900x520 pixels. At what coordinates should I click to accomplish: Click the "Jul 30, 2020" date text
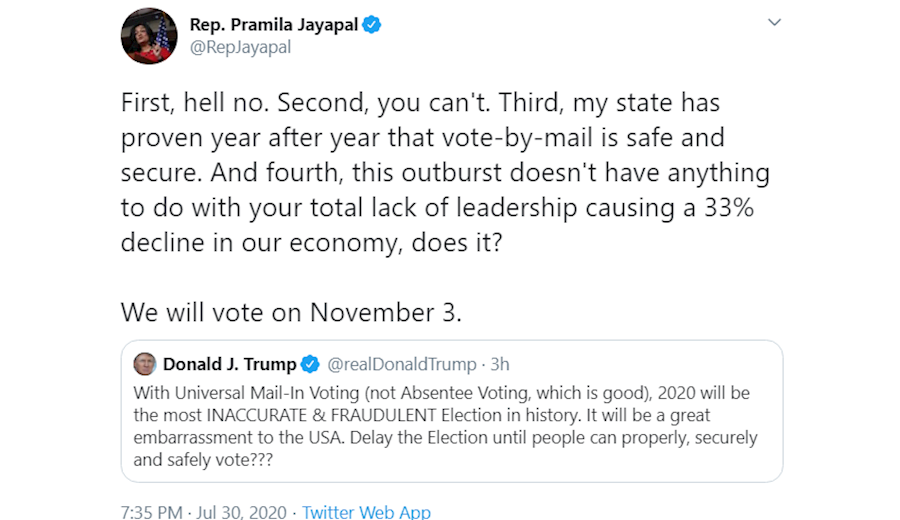click(241, 512)
